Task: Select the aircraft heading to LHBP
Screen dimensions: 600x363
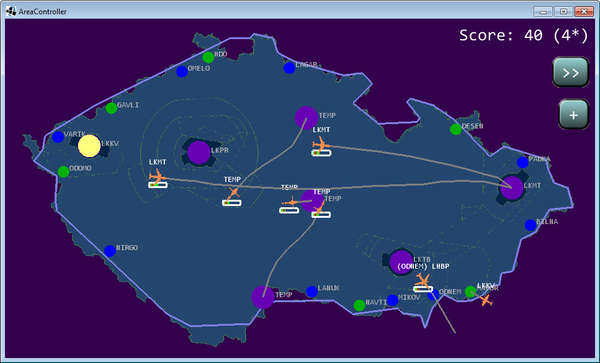Action: [423, 280]
